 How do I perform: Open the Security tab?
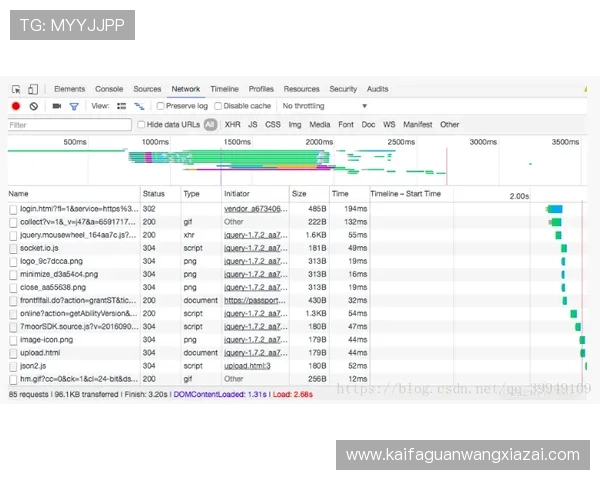pyautogui.click(x=343, y=89)
